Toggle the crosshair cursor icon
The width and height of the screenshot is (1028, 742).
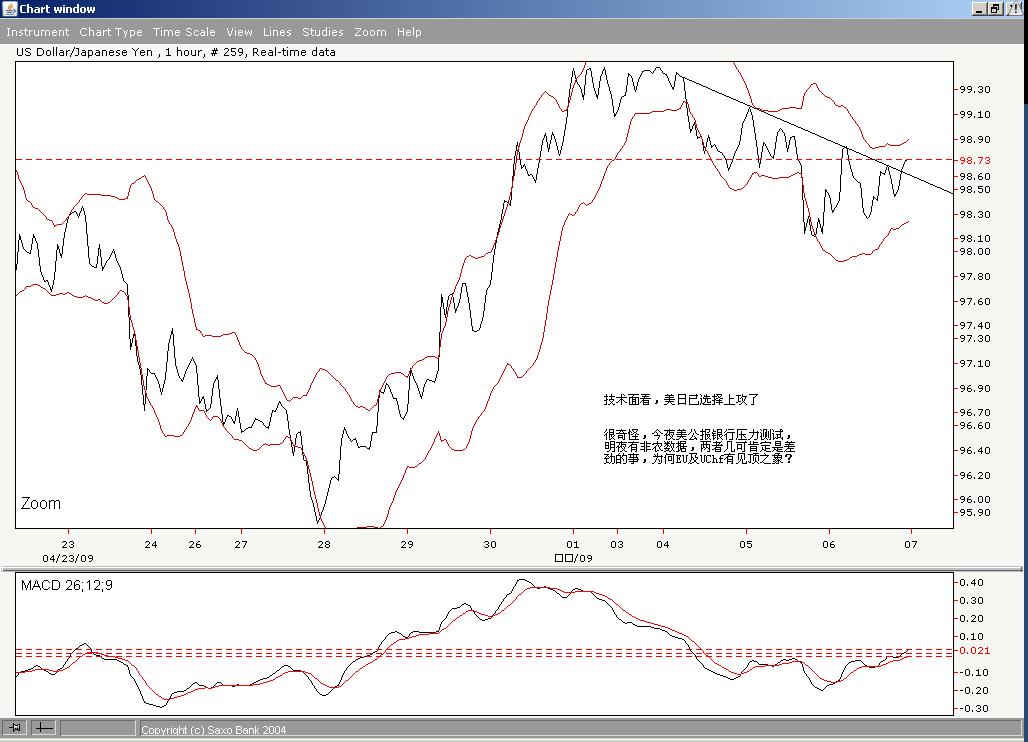[x=43, y=728]
